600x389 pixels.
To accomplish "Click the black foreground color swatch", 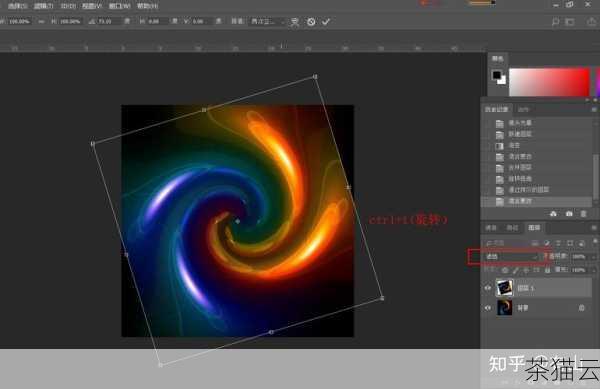I will point(496,75).
